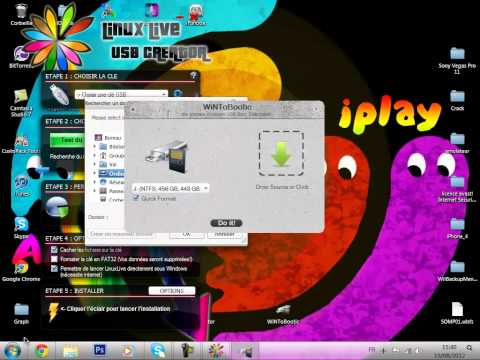
Task: Switch to LinuxLive USB Creator in the taskbar
Action: click(x=216, y=351)
